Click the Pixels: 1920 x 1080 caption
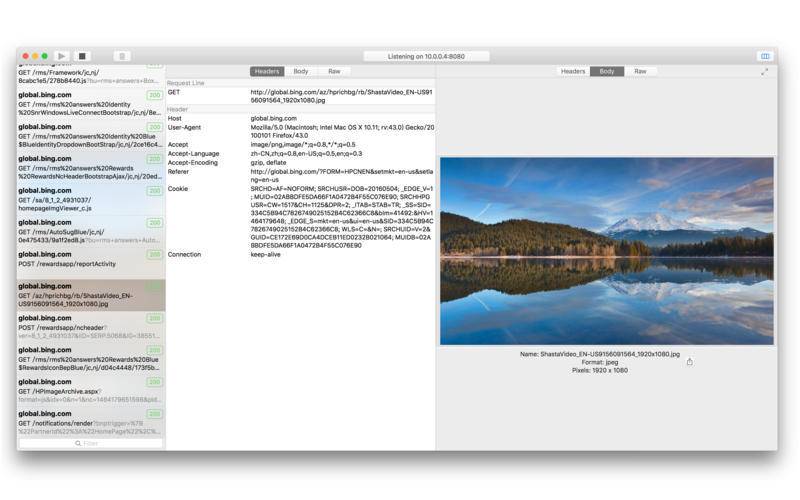800x500 pixels. click(600, 370)
